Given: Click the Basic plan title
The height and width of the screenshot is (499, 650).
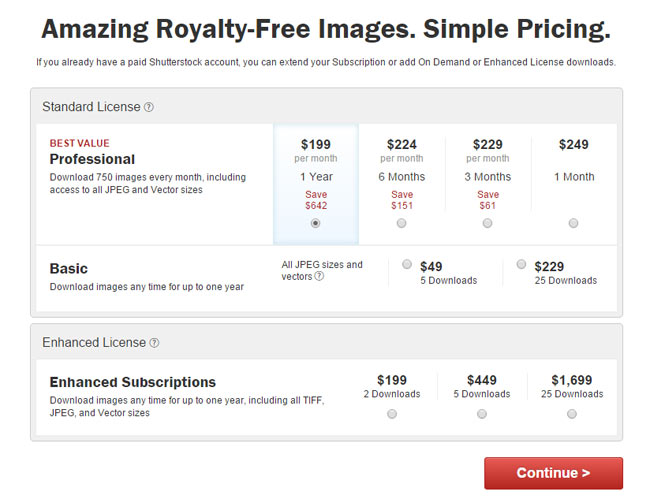Looking at the screenshot, I should pos(68,269).
